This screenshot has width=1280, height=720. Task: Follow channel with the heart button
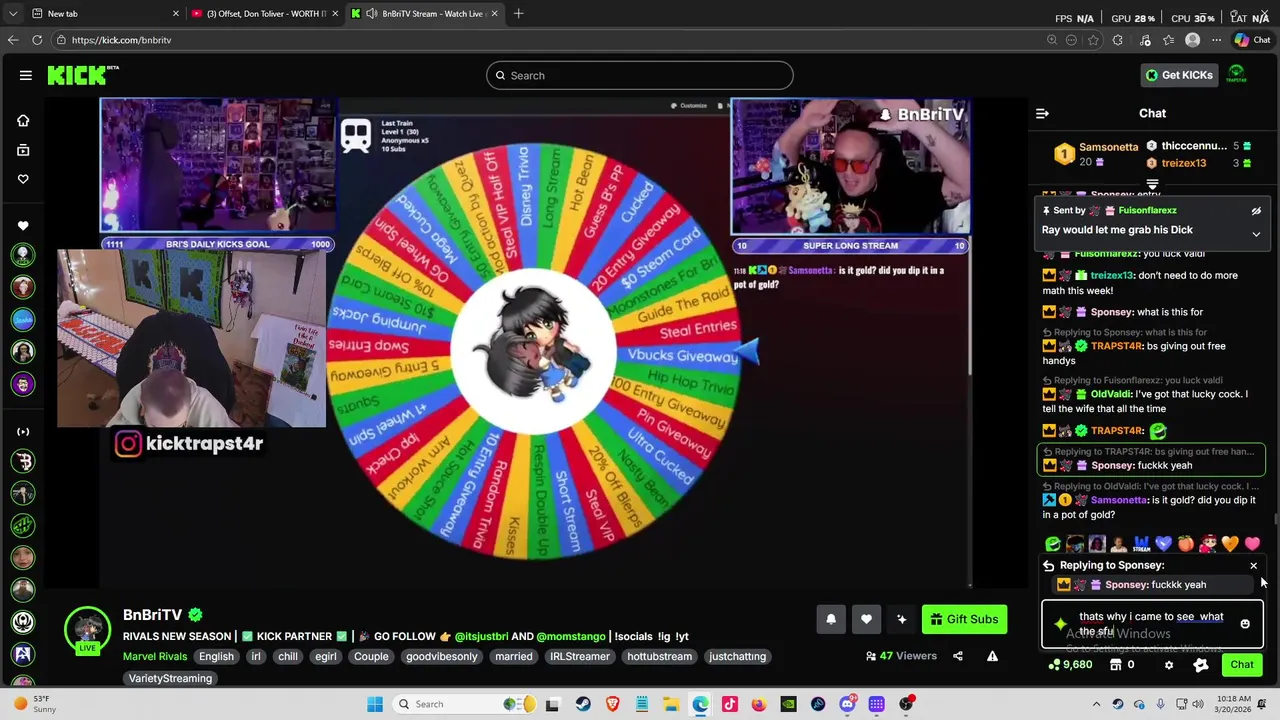[866, 620]
